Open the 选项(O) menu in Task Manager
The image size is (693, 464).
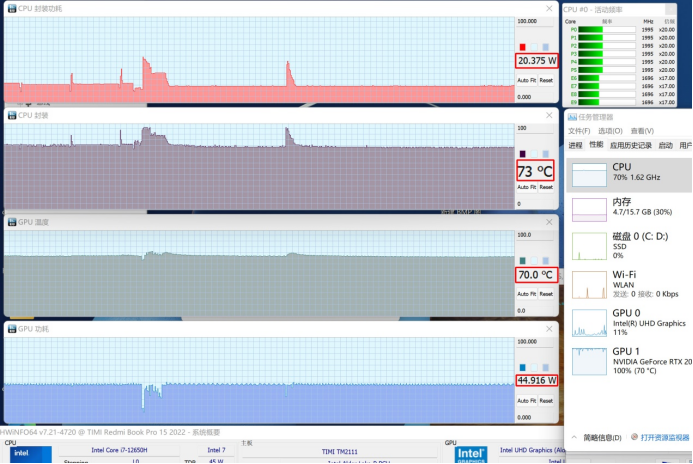point(610,131)
